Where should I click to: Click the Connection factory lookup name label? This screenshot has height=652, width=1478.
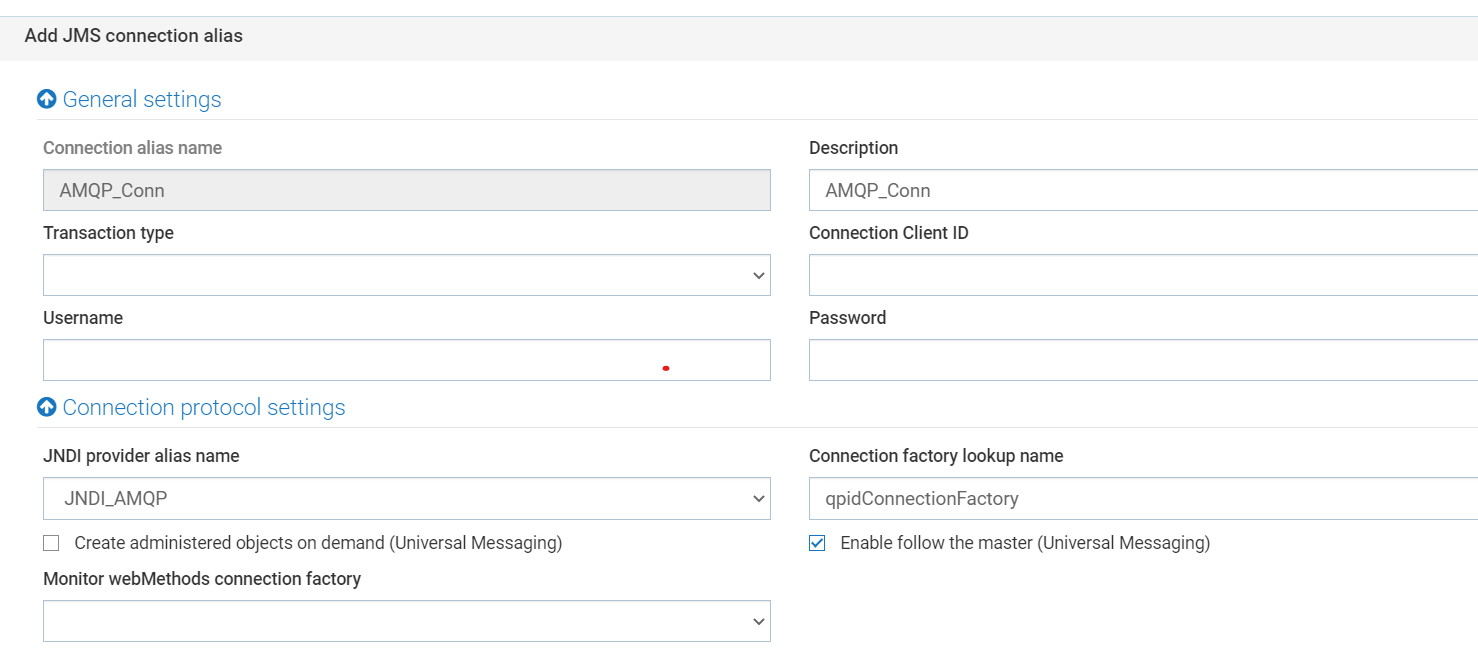click(x=936, y=456)
